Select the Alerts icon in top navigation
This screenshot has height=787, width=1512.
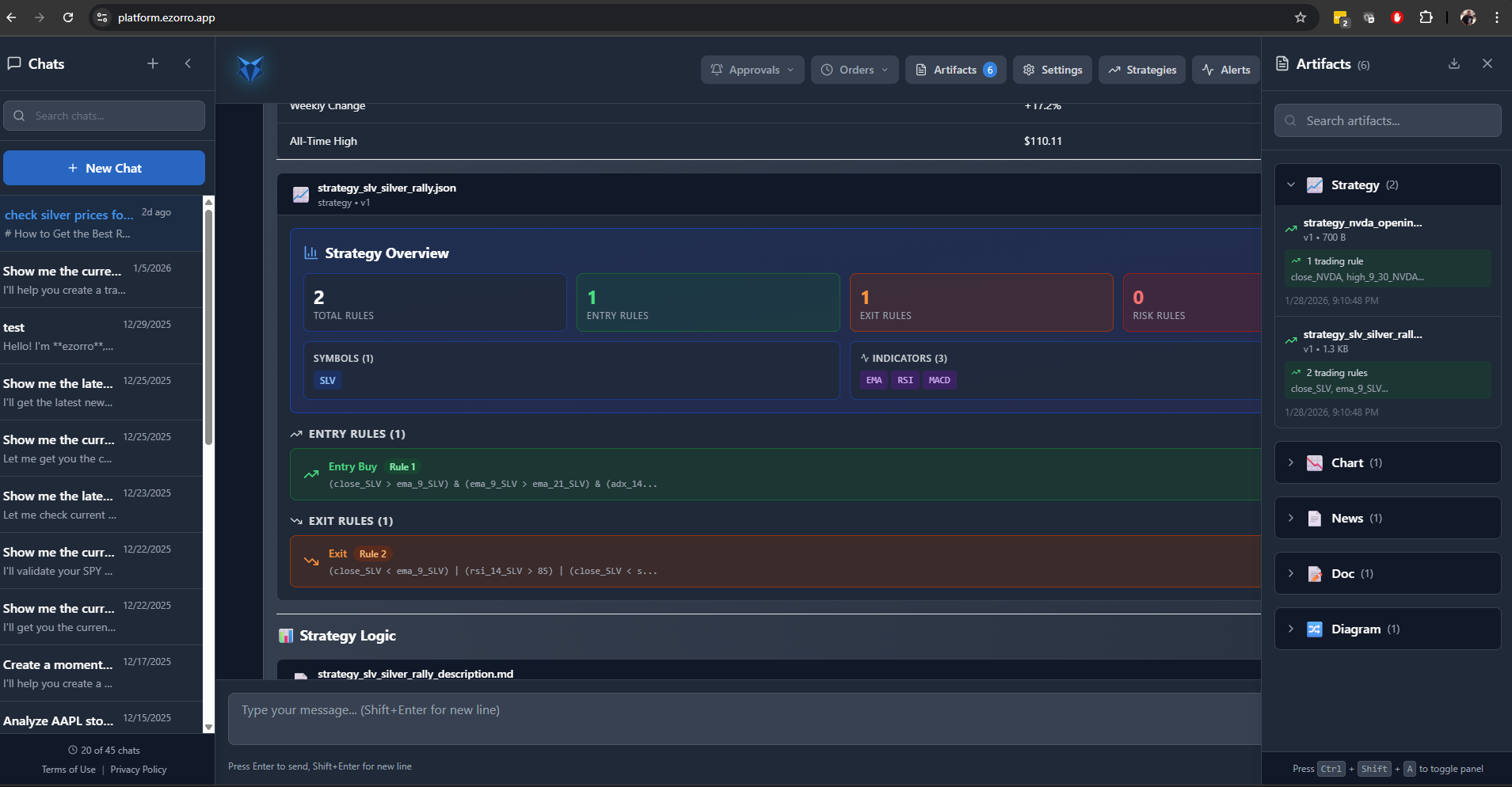pos(1209,70)
